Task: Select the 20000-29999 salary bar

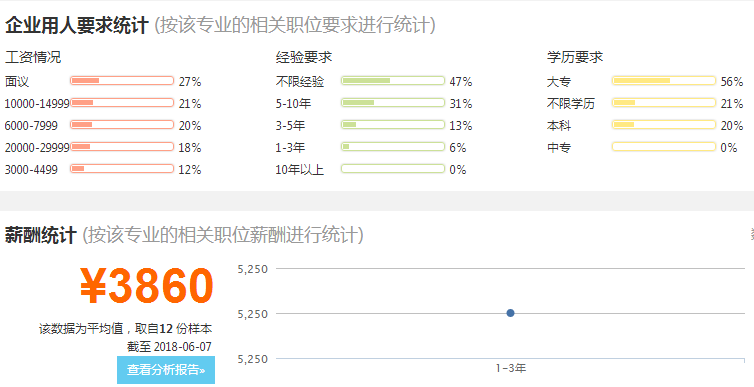Action: coord(122,147)
